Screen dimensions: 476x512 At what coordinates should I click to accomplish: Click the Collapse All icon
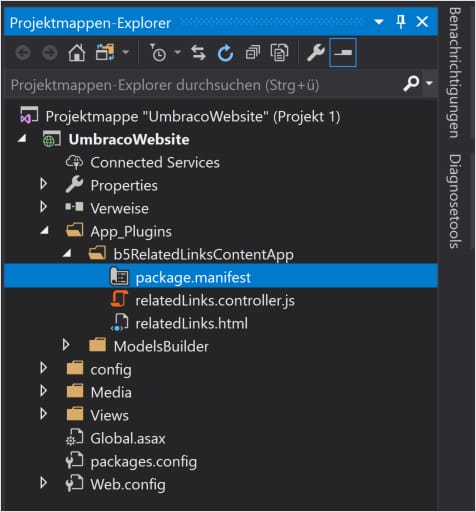pos(253,53)
